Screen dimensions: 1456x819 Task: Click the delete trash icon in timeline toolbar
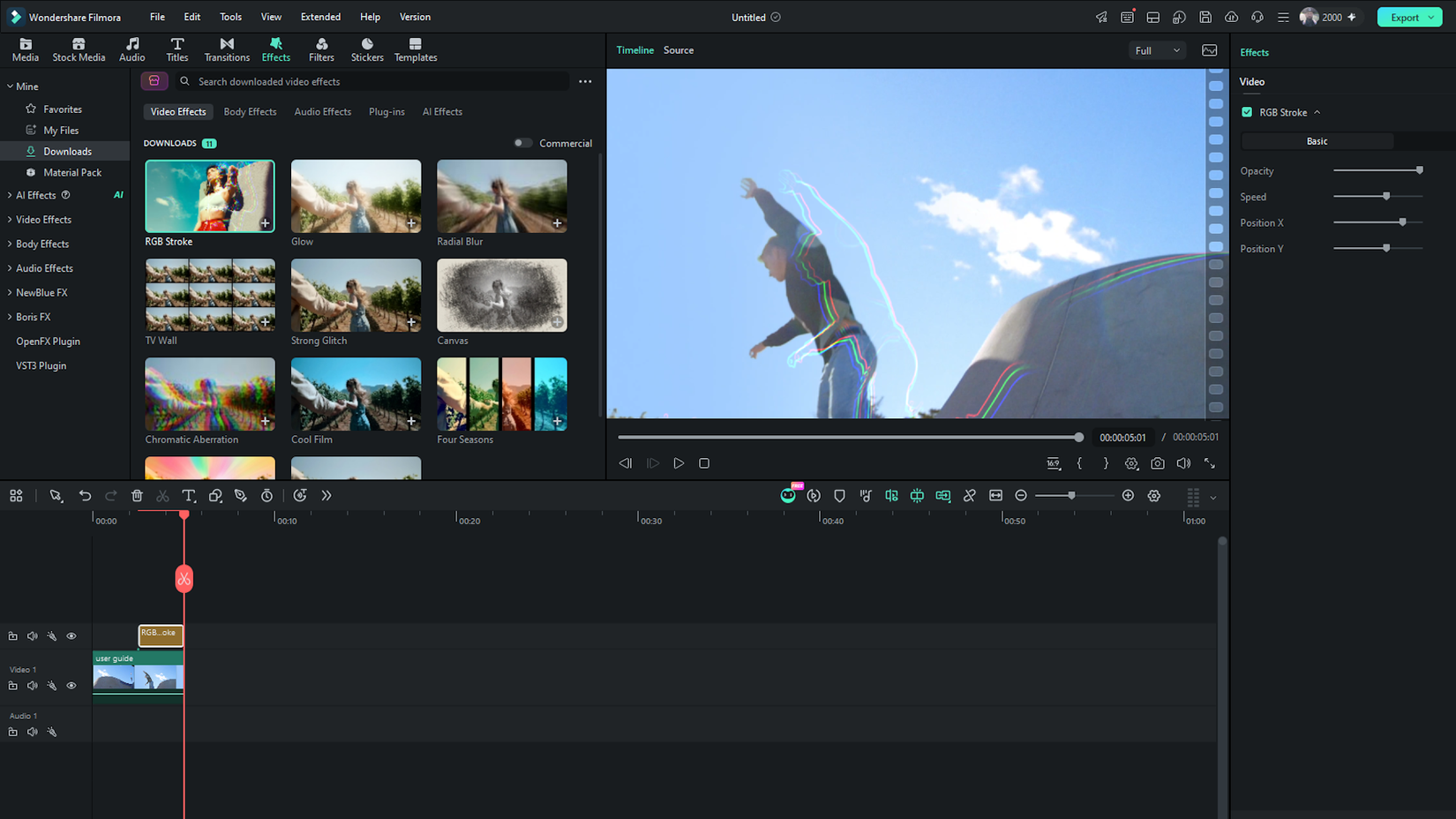tap(137, 496)
